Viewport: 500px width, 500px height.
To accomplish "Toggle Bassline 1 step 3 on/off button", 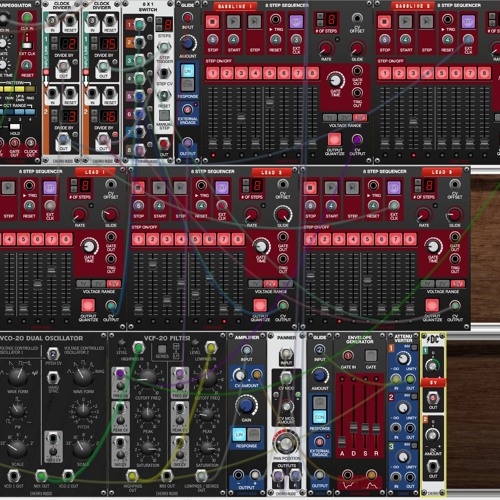I will click(x=241, y=73).
